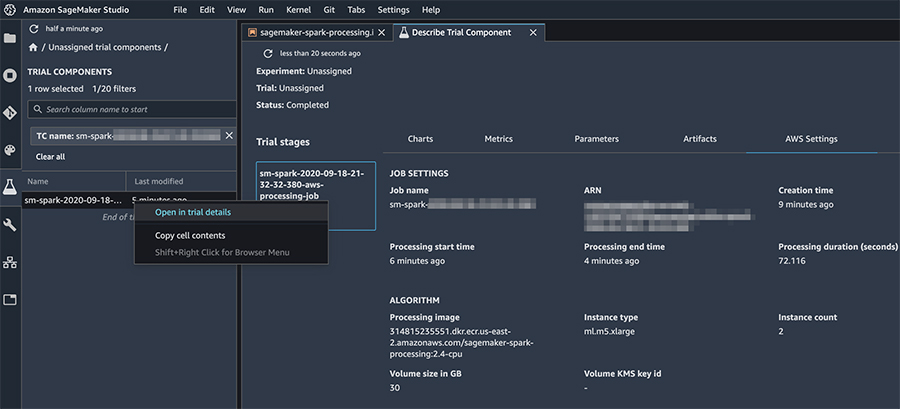Click the 1/20 filters indicator text
900x409 pixels.
coord(114,89)
